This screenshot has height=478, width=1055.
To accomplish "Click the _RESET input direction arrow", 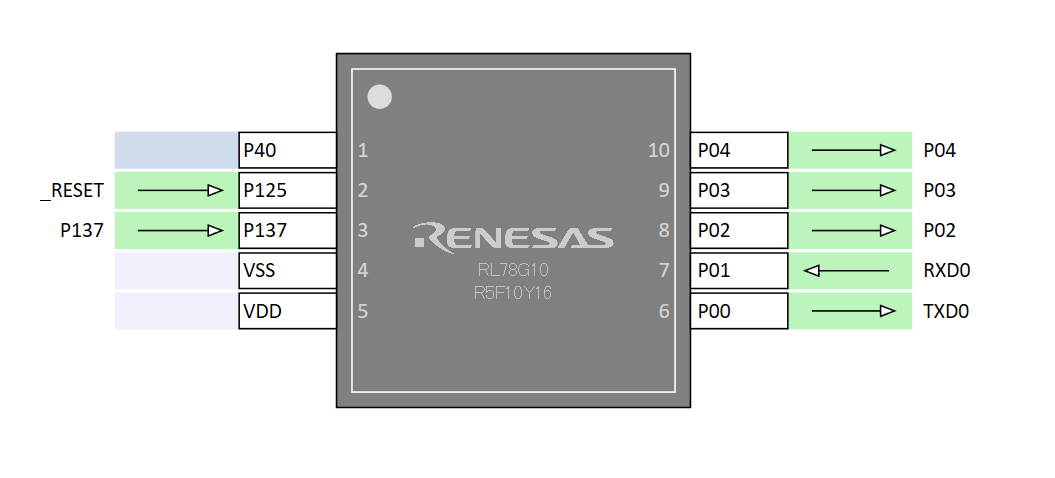I will click(180, 191).
